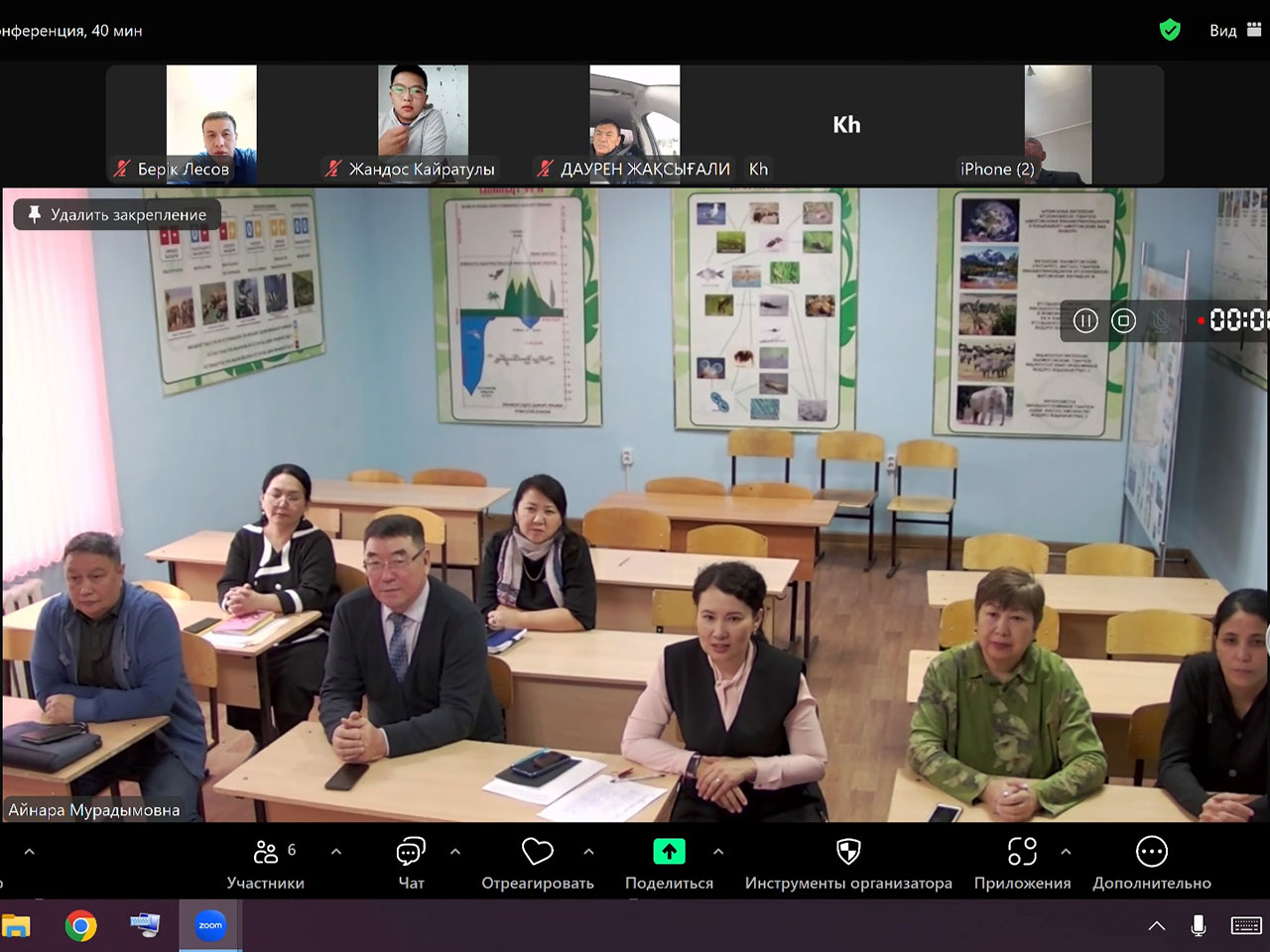This screenshot has height=952, width=1270.
Task: Click the Remove pin button
Action: [x=117, y=214]
